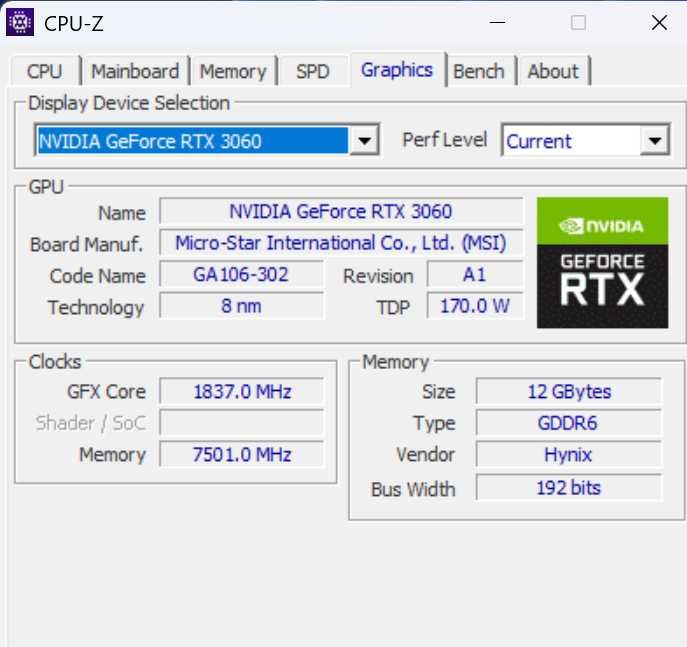Click the TDP value '170.0 W'

[475, 306]
